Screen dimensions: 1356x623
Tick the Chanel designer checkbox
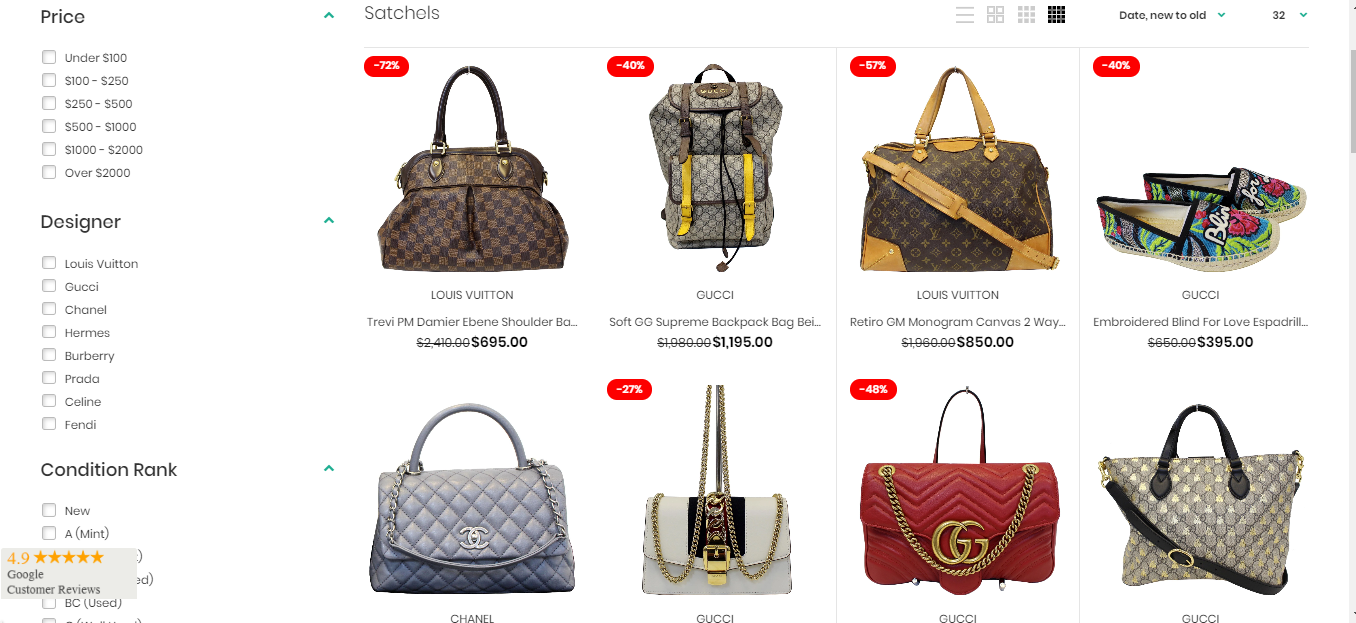coord(49,309)
